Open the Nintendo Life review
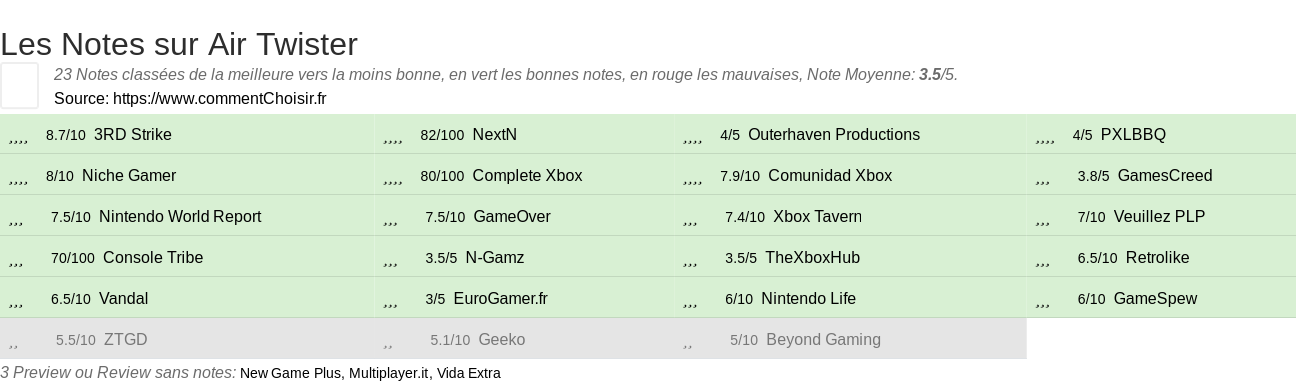The image size is (1296, 384). 808,299
